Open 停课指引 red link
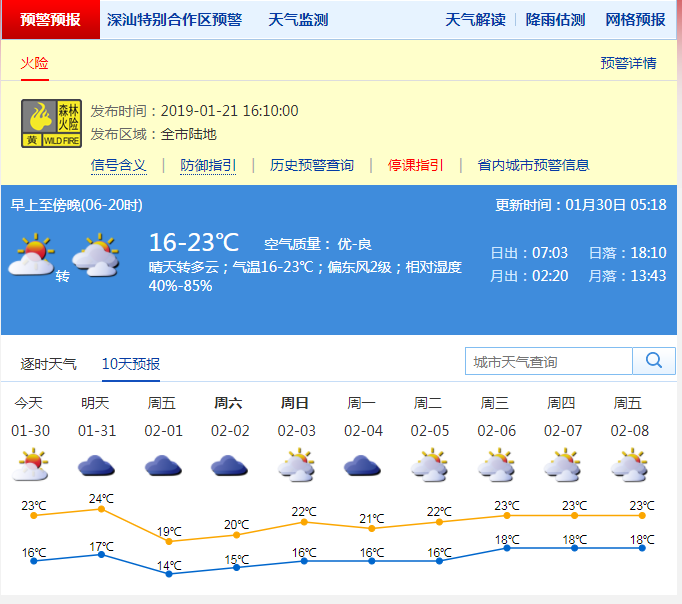Viewport: 682px width, 604px height. 416,165
